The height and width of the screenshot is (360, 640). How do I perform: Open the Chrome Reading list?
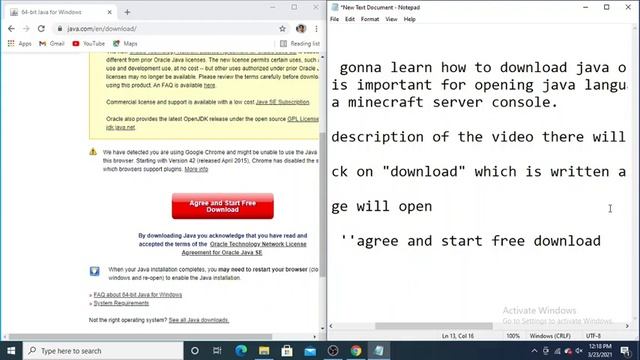300,43
